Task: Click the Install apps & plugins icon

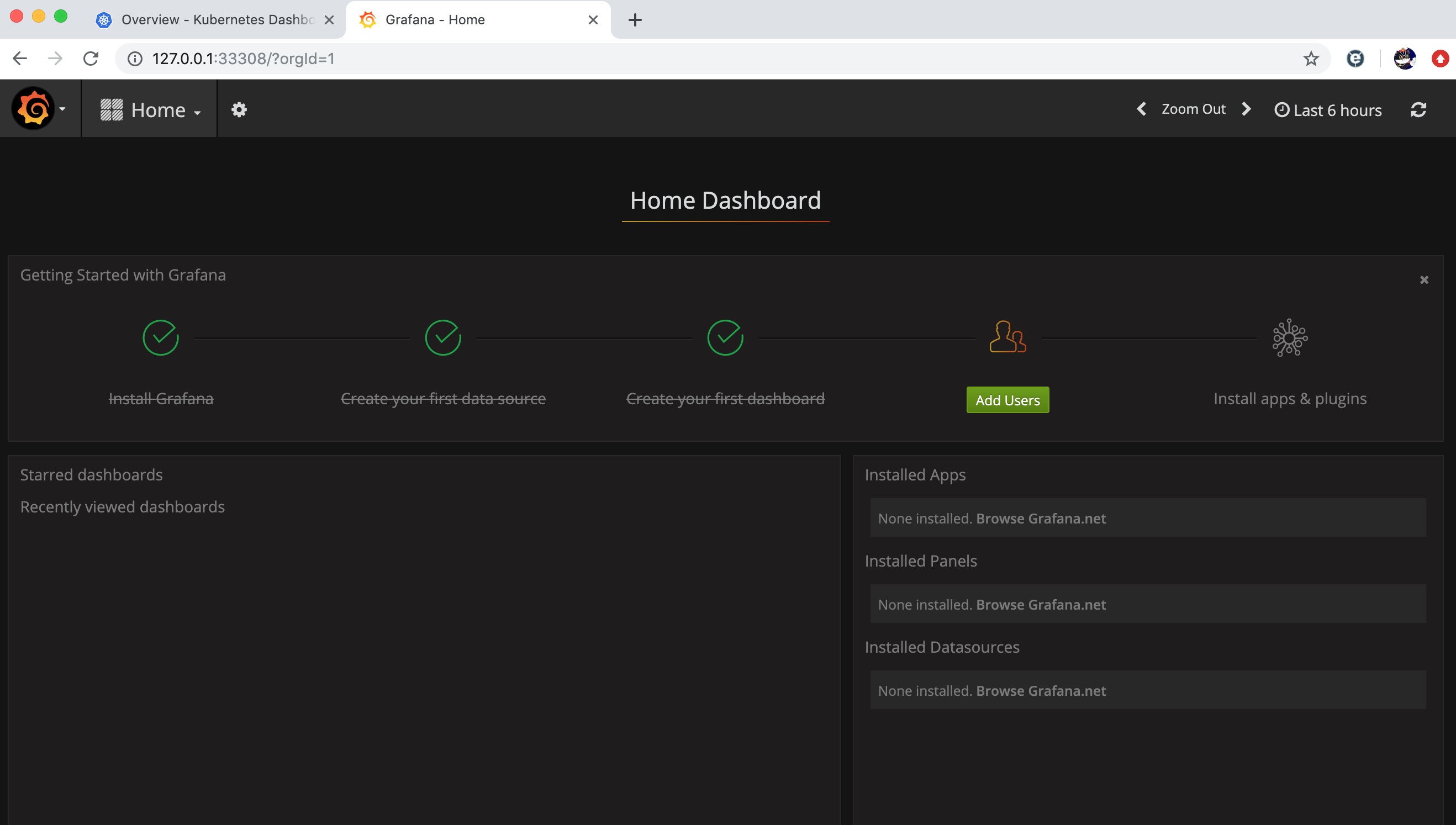Action: tap(1289, 338)
